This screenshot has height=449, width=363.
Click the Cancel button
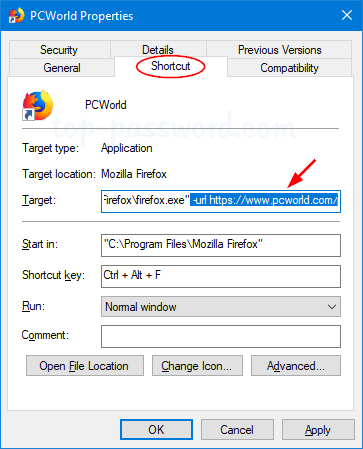(237, 430)
